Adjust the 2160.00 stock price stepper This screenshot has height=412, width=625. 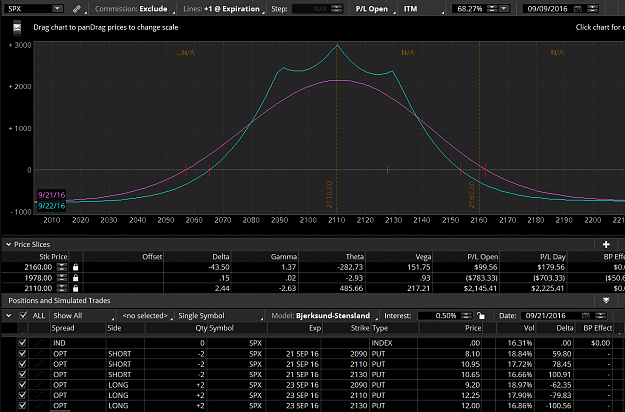click(62, 267)
